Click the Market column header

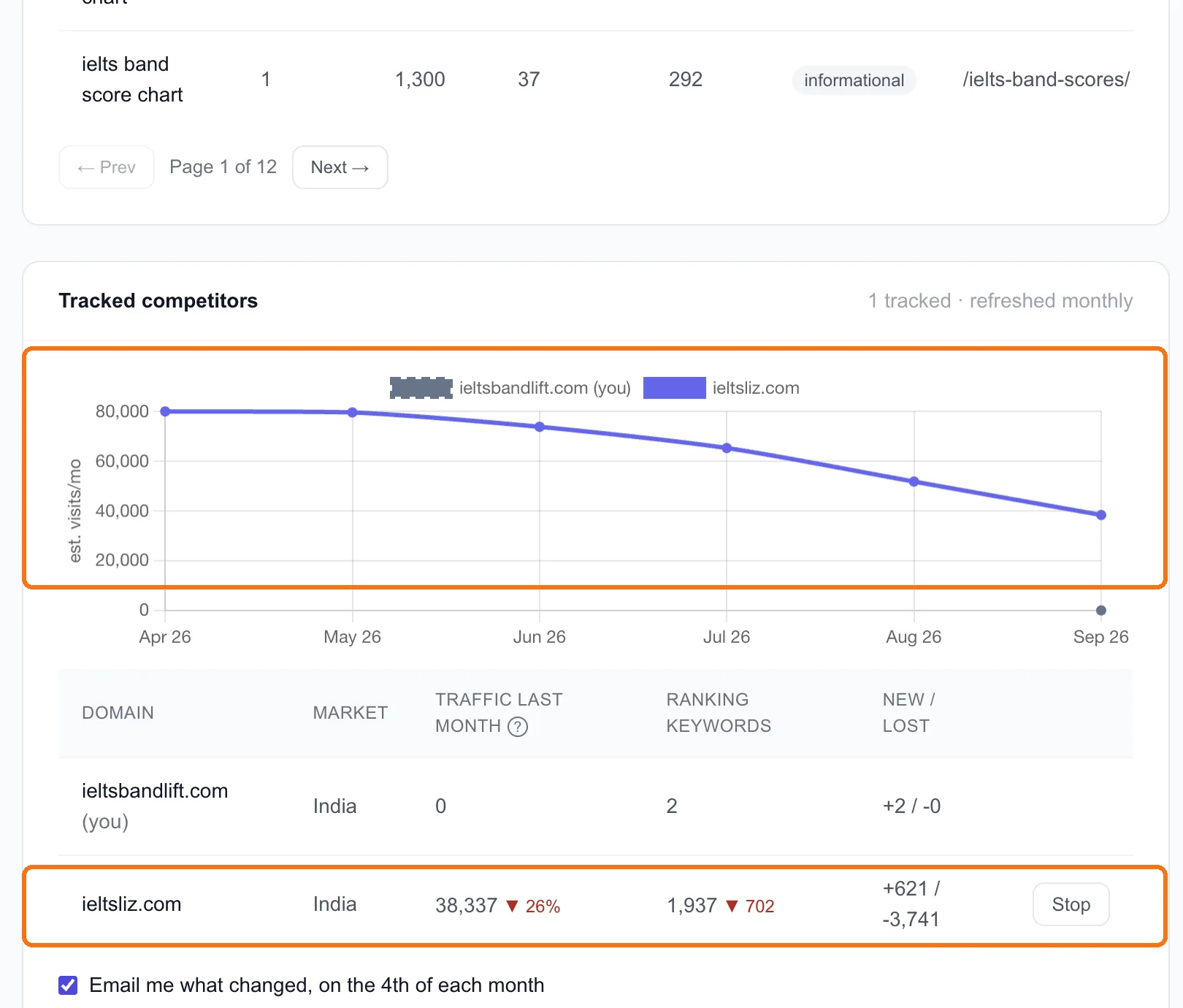[x=351, y=713]
